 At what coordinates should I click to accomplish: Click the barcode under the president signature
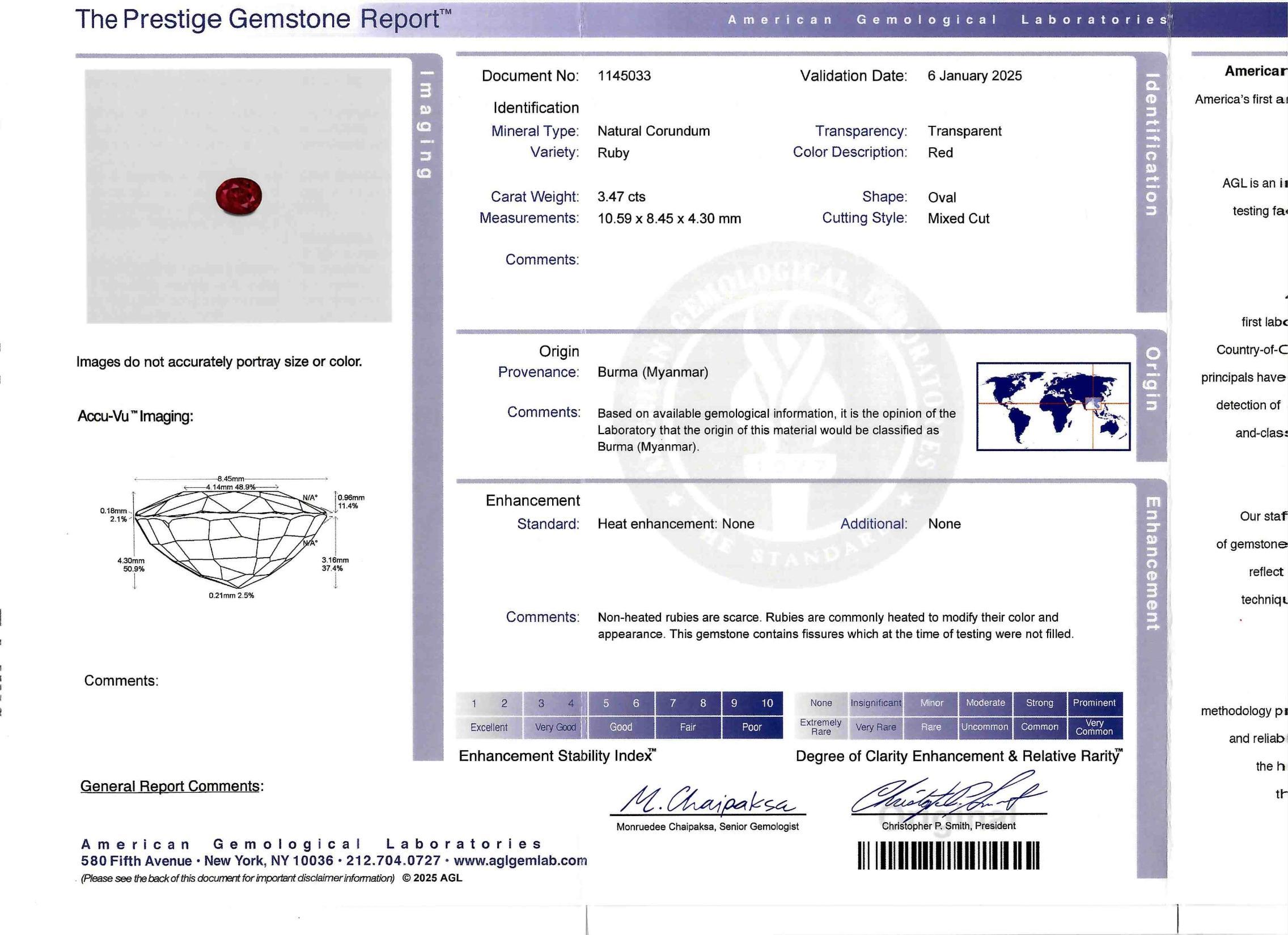(x=948, y=855)
